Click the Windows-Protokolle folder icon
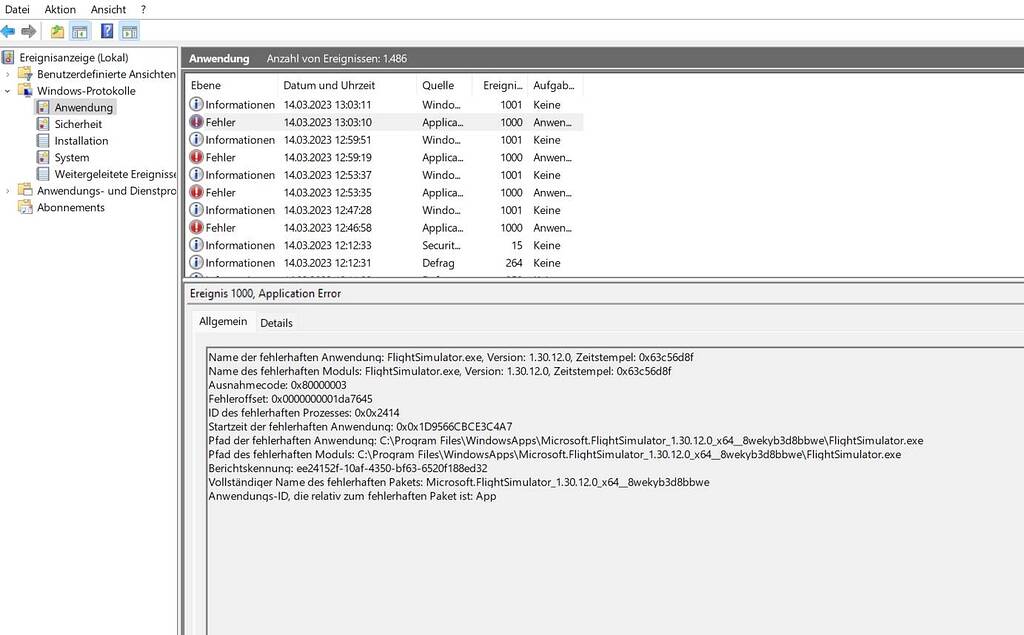 (x=25, y=90)
